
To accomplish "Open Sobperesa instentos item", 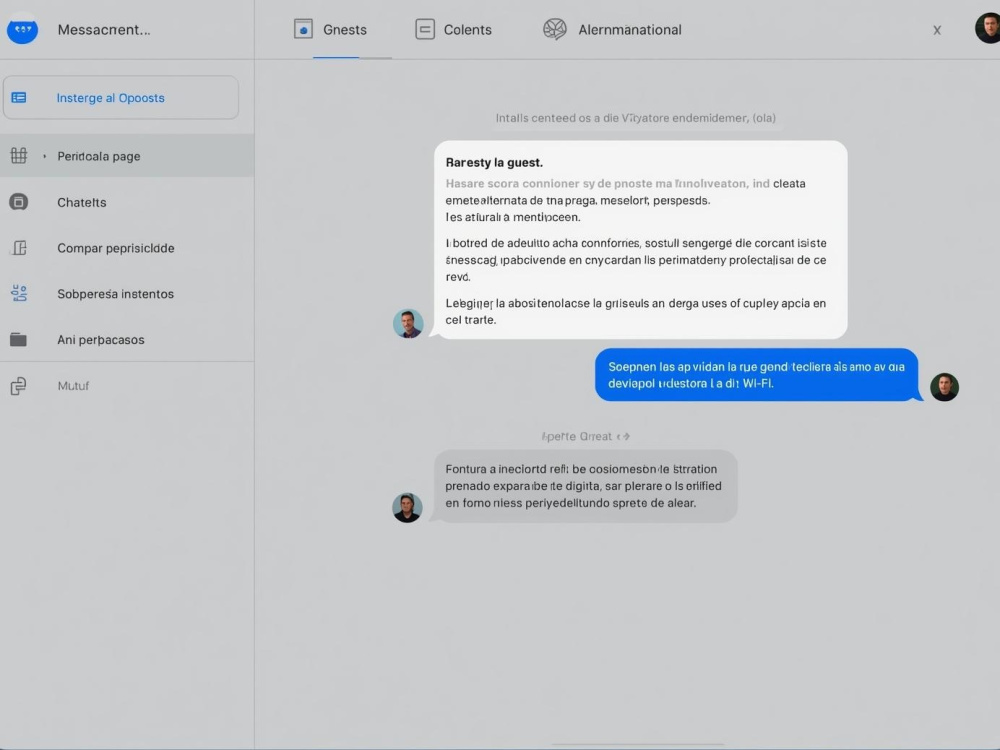I will (x=115, y=294).
